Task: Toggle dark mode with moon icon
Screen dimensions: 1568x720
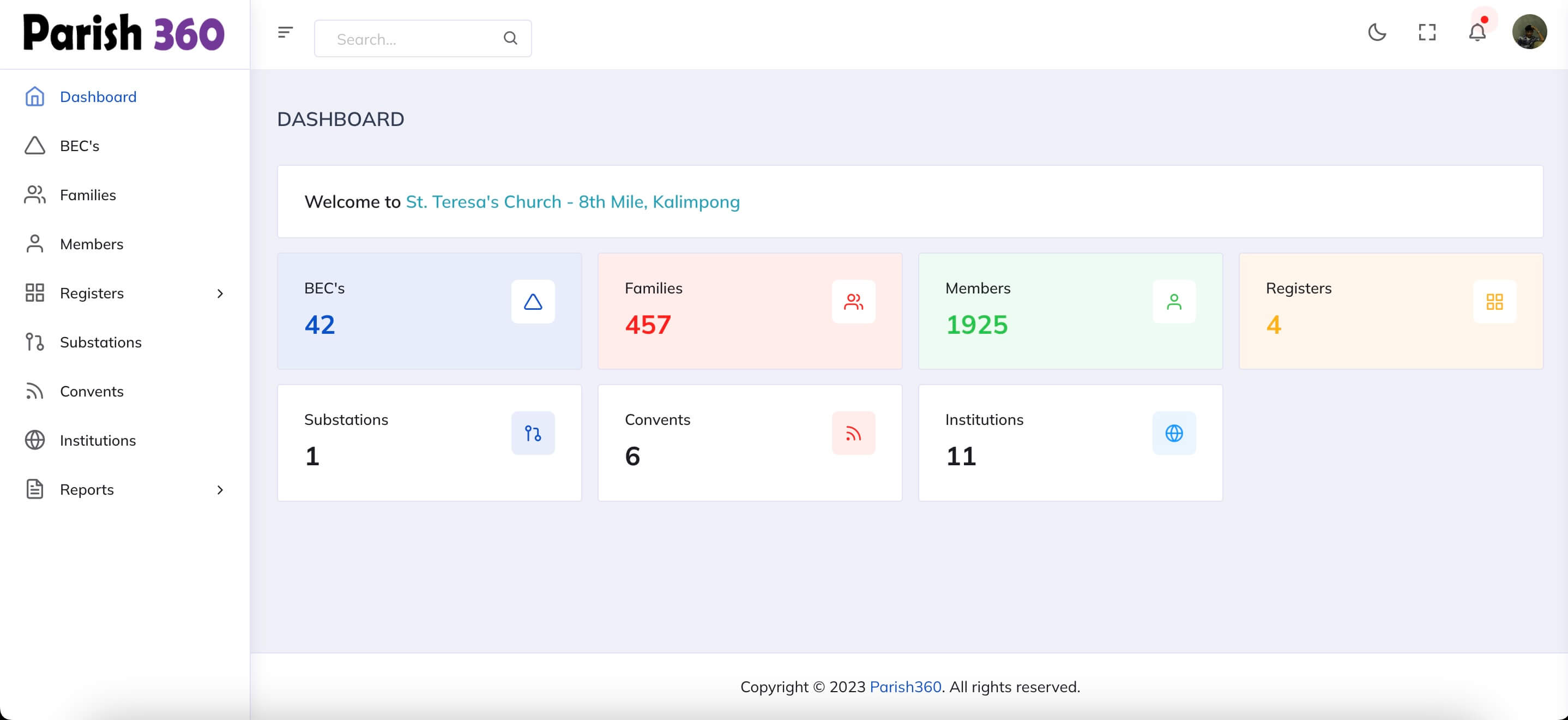Action: pyautogui.click(x=1377, y=32)
